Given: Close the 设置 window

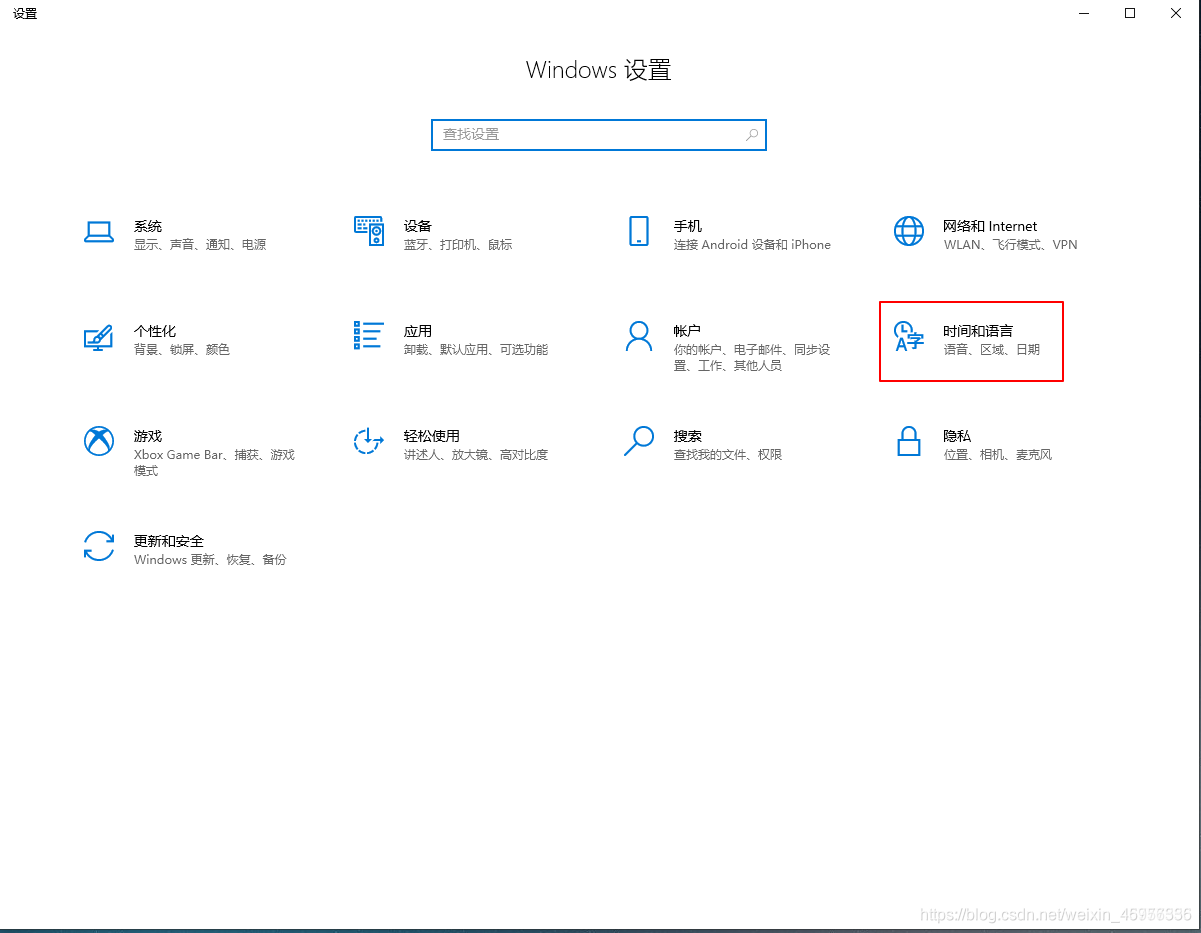Looking at the screenshot, I should coord(1176,13).
